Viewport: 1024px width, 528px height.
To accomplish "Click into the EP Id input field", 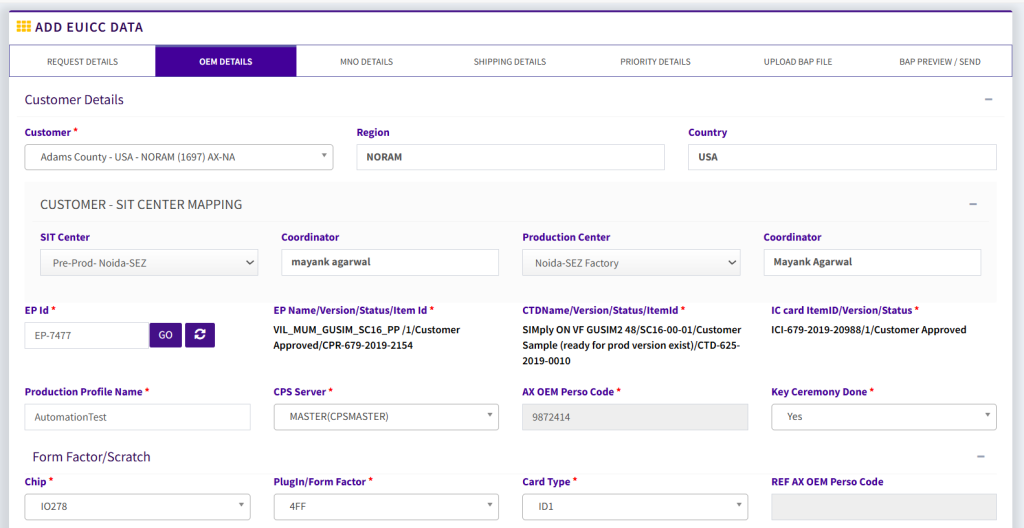I will pyautogui.click(x=86, y=335).
